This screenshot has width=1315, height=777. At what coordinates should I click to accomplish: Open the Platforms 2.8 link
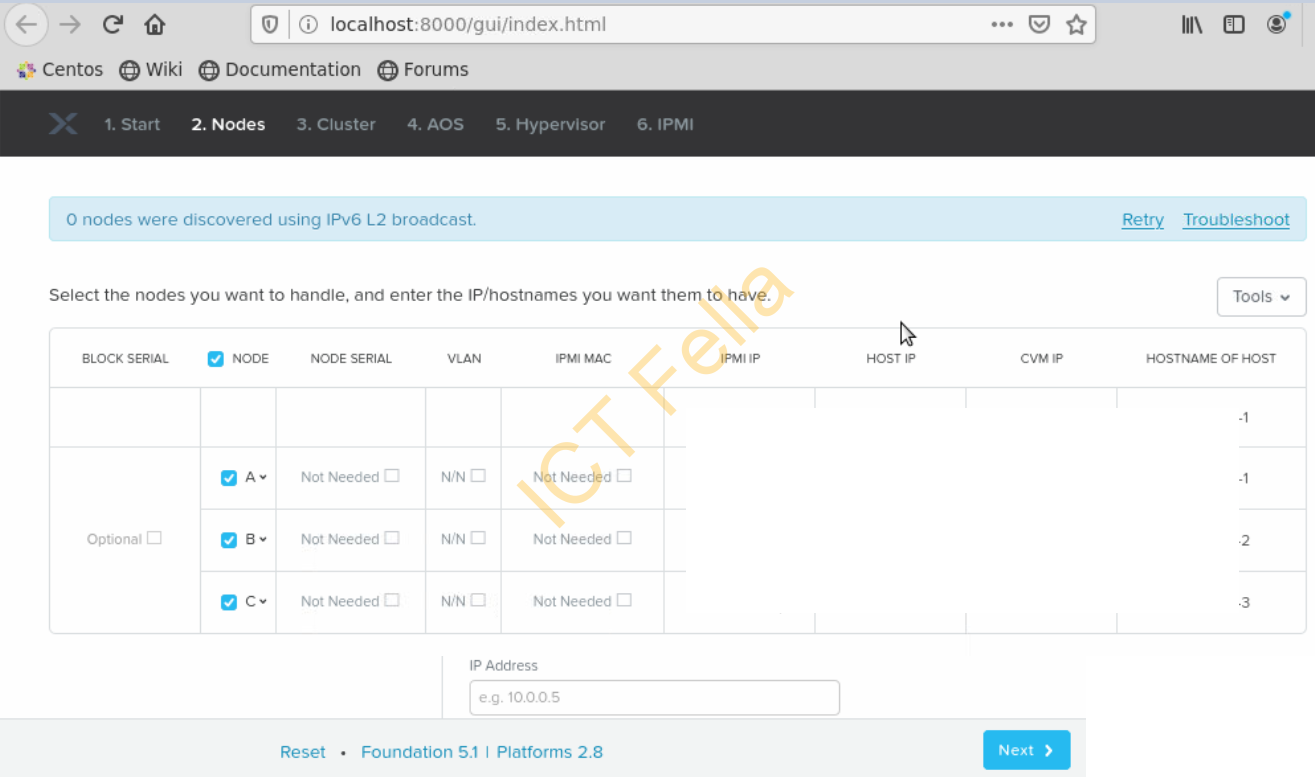point(550,752)
